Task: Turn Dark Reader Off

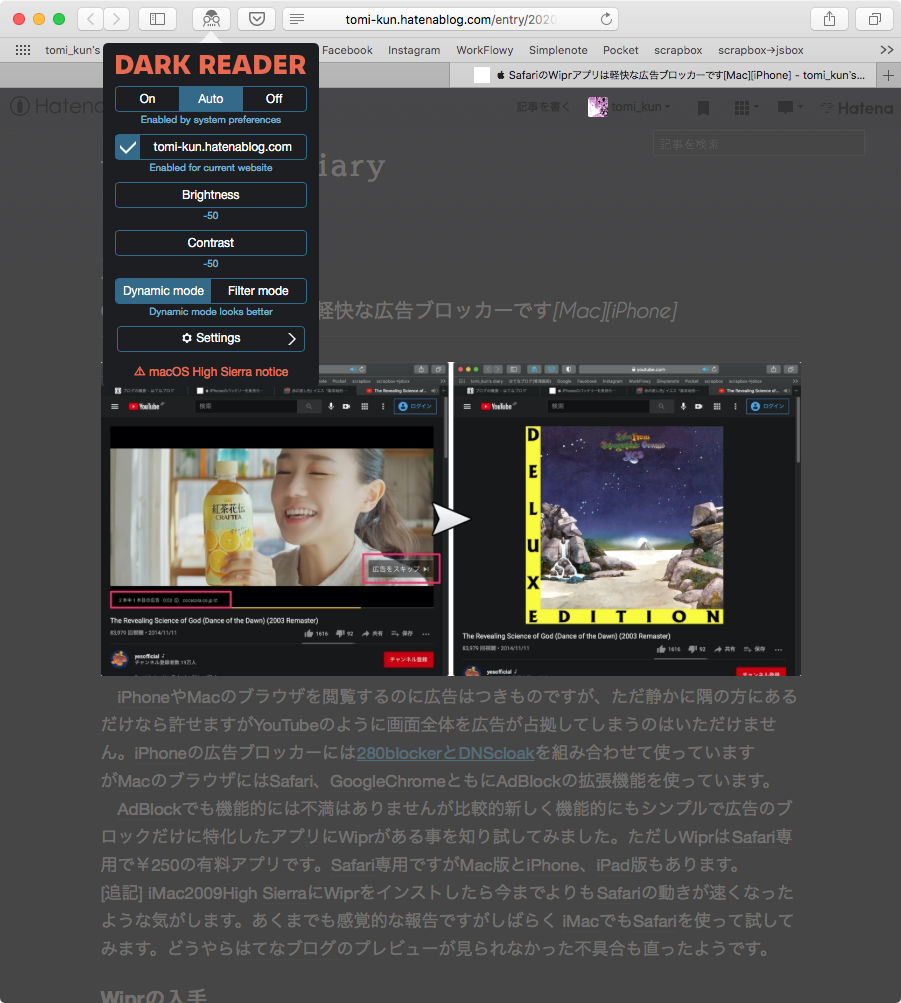Action: tap(274, 99)
